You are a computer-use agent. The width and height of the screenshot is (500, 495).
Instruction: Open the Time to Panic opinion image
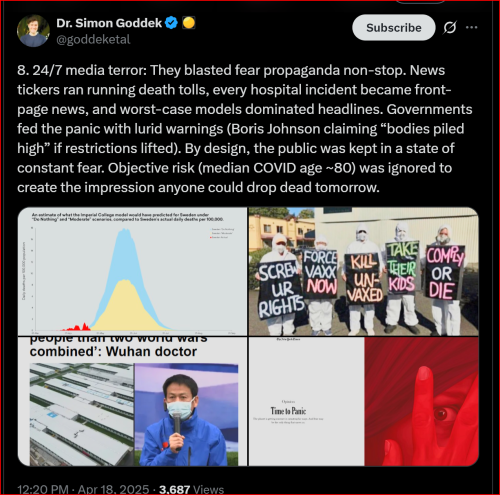pyautogui.click(x=364, y=401)
